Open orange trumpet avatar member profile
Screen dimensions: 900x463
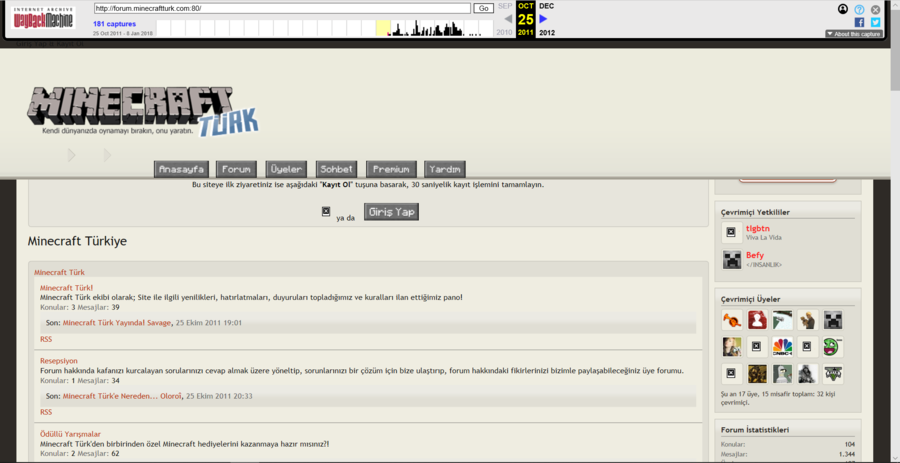point(732,320)
